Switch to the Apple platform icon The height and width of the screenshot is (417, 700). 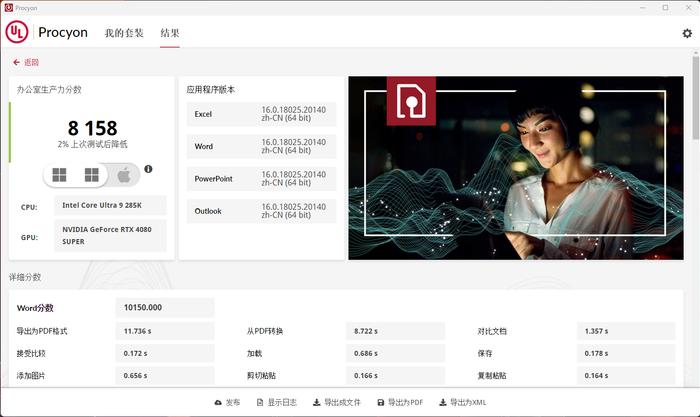(x=124, y=175)
